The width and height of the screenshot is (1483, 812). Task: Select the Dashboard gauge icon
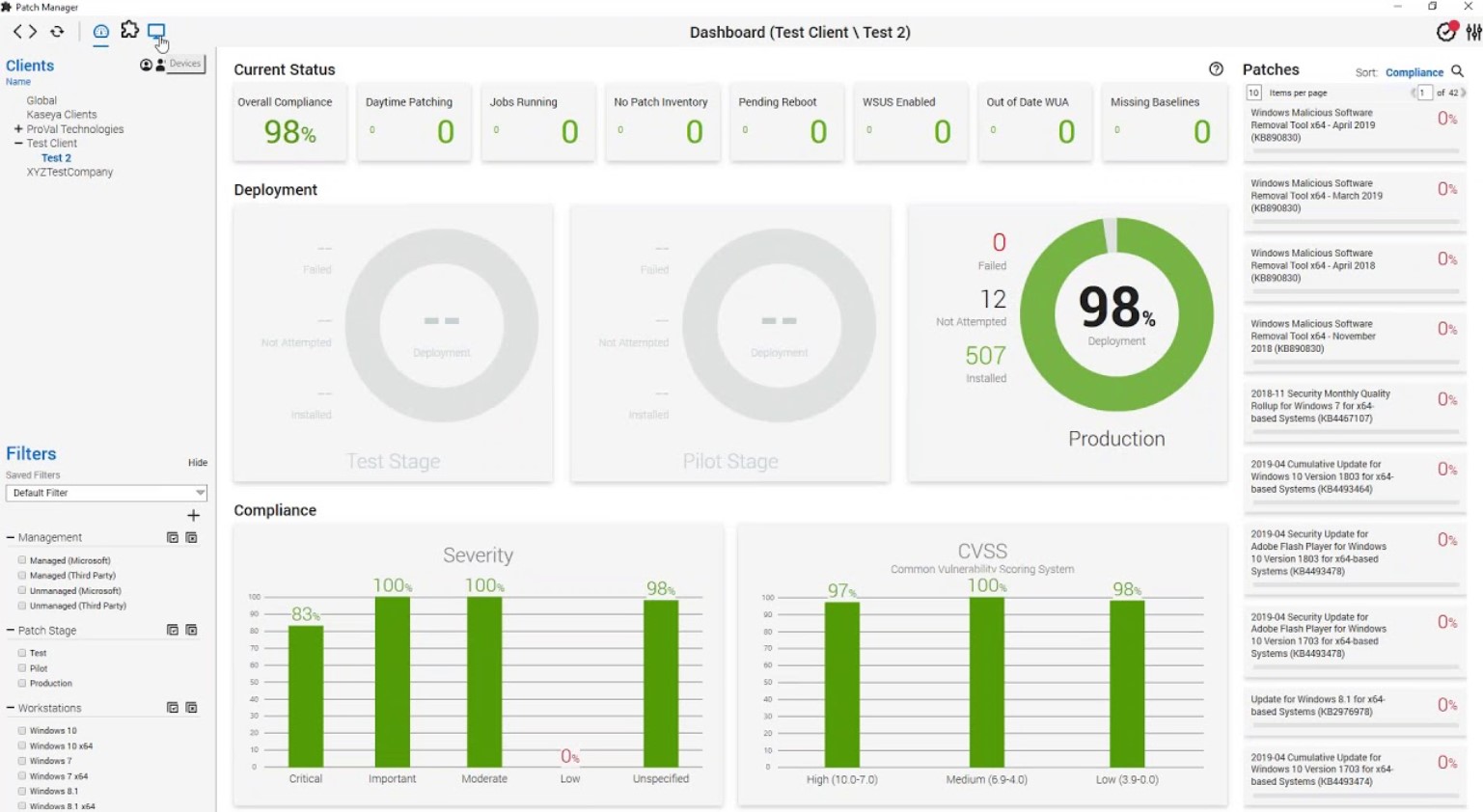pyautogui.click(x=100, y=32)
